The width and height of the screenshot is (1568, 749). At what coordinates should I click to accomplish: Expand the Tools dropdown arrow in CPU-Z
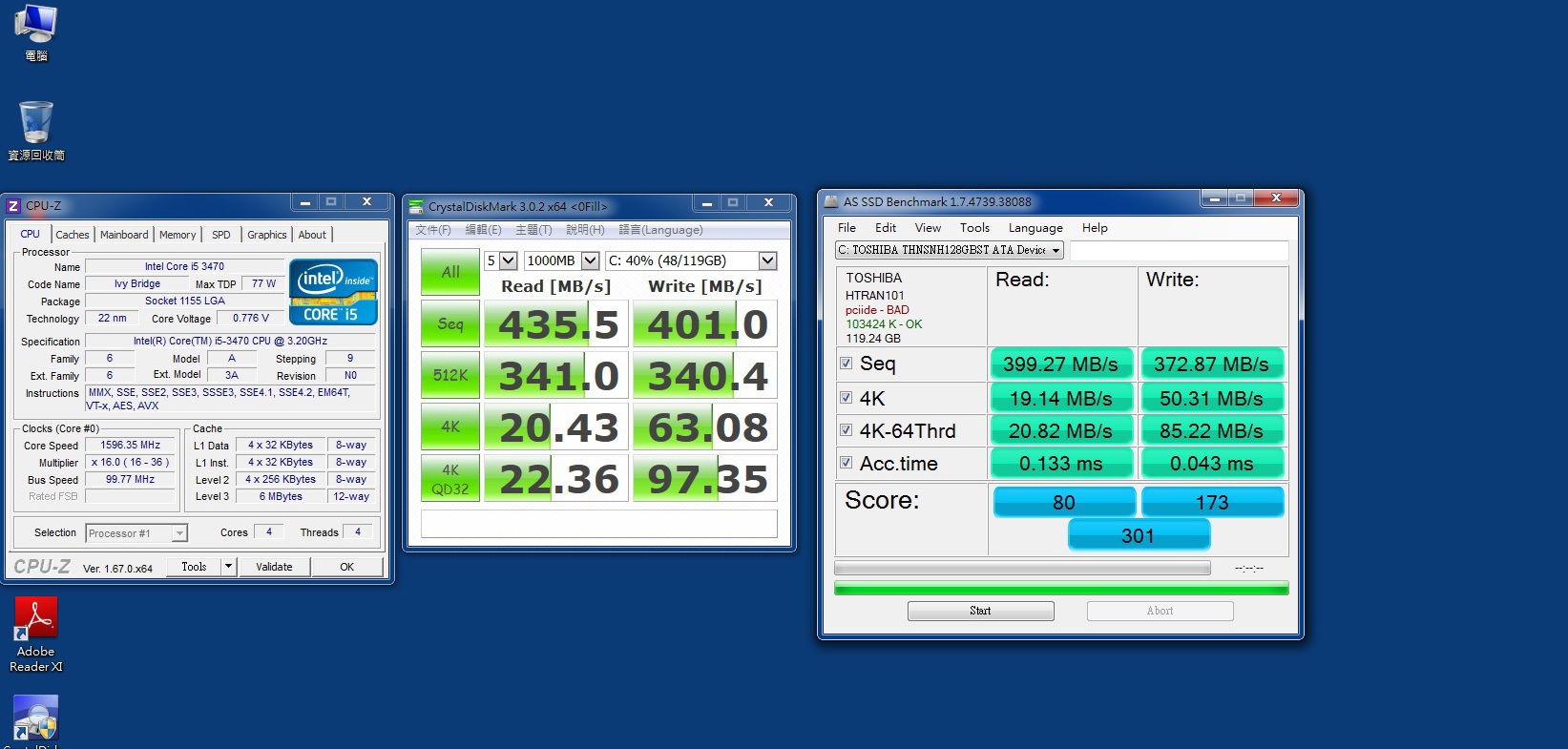tap(228, 567)
